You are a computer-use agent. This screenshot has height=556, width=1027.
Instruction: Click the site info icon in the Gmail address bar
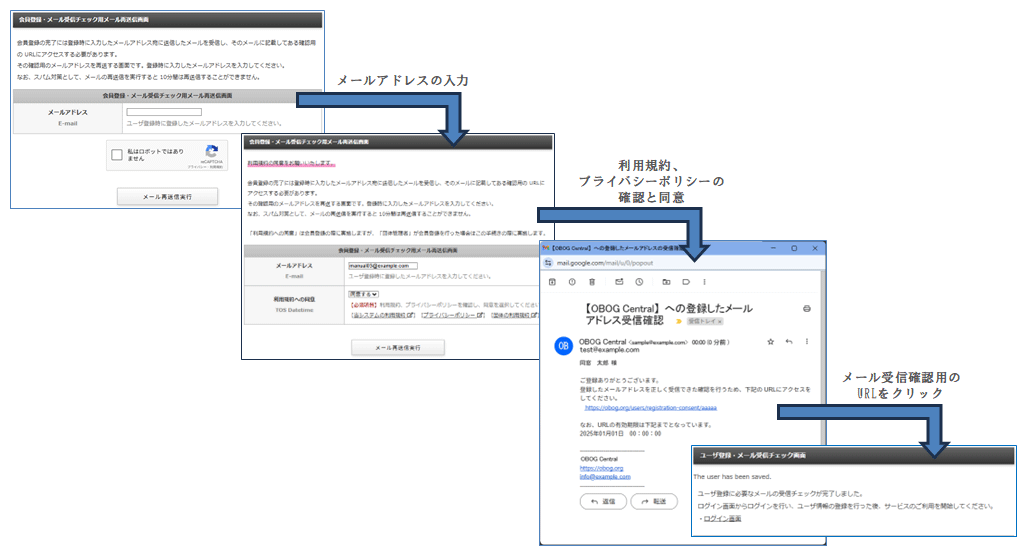click(x=548, y=263)
